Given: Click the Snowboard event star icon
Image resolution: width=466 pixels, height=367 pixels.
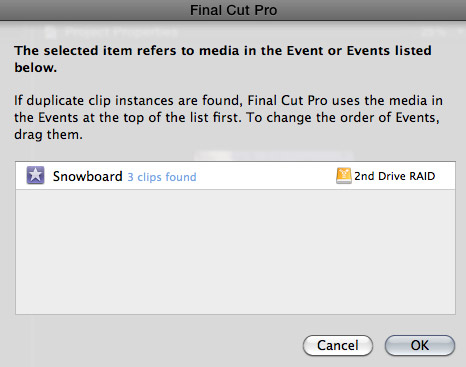Looking at the screenshot, I should pyautogui.click(x=35, y=175).
